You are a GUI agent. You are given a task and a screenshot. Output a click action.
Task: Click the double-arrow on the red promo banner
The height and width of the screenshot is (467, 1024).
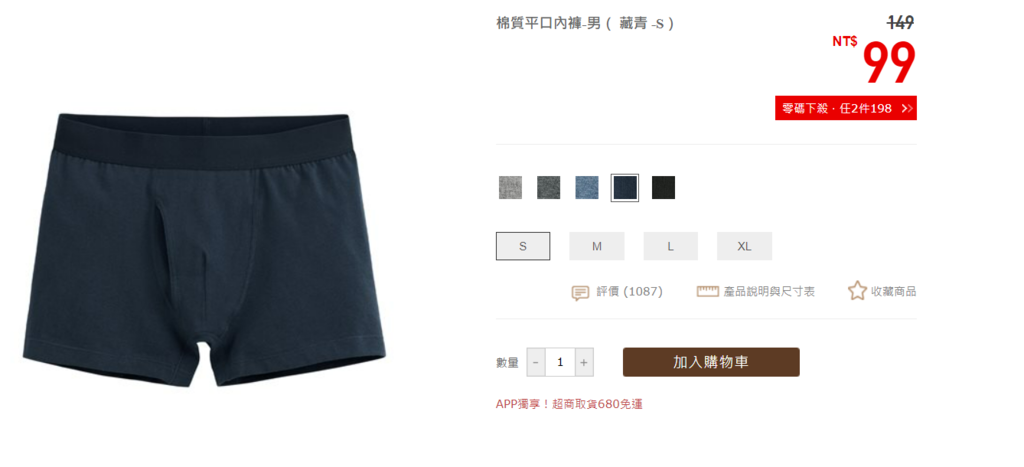point(906,108)
